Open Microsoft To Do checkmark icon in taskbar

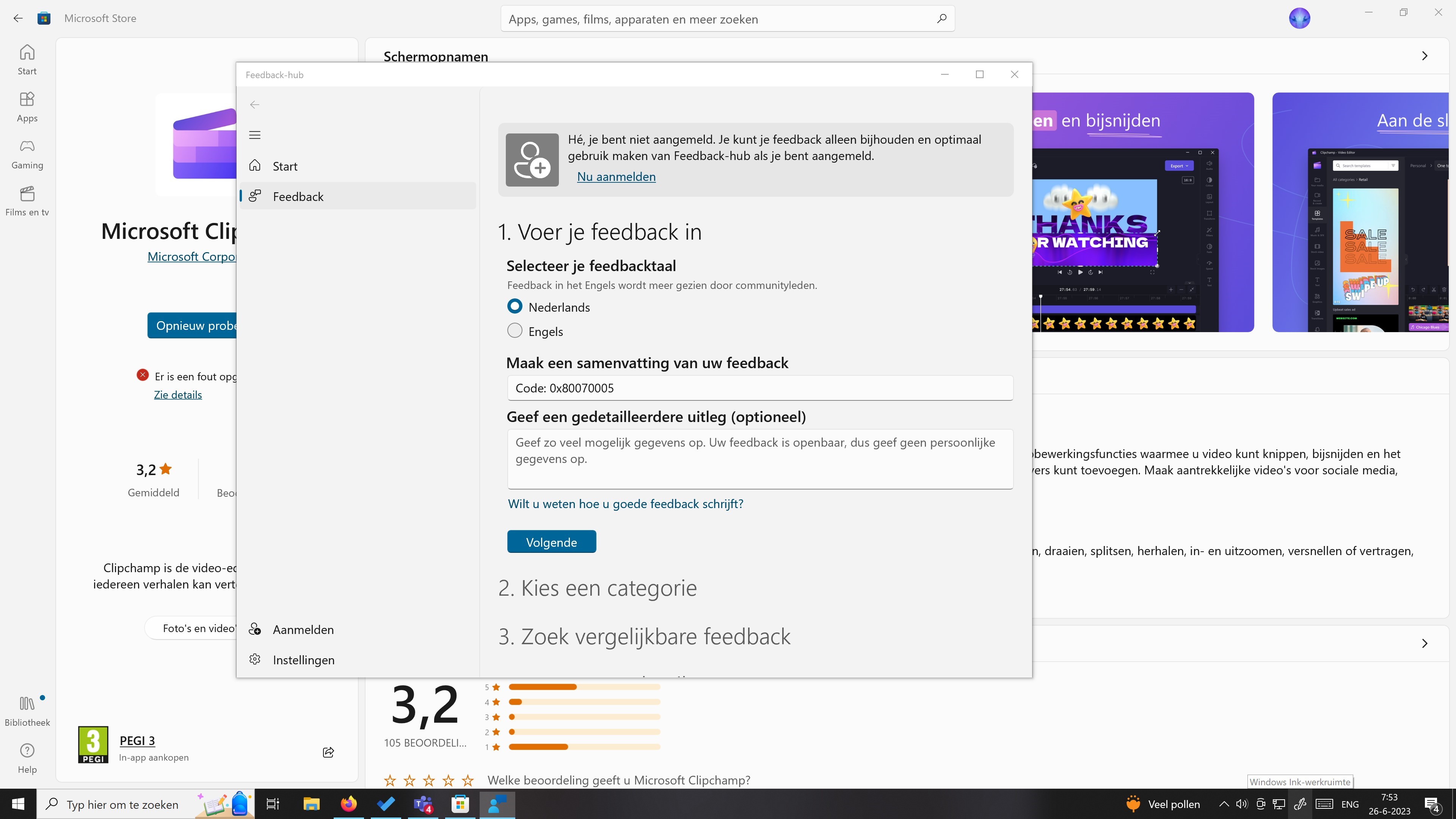(386, 804)
